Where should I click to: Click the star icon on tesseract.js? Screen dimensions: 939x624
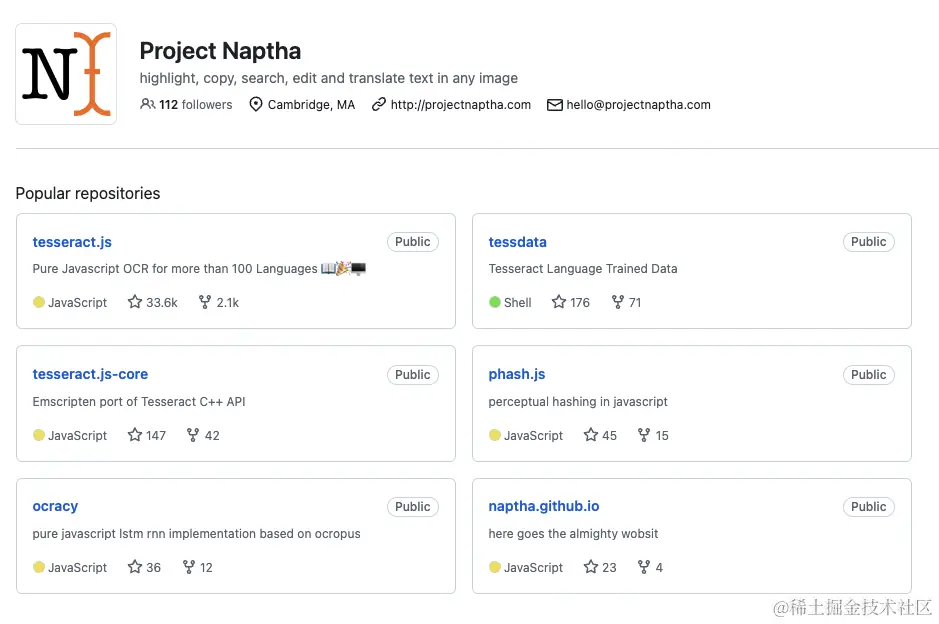point(135,302)
